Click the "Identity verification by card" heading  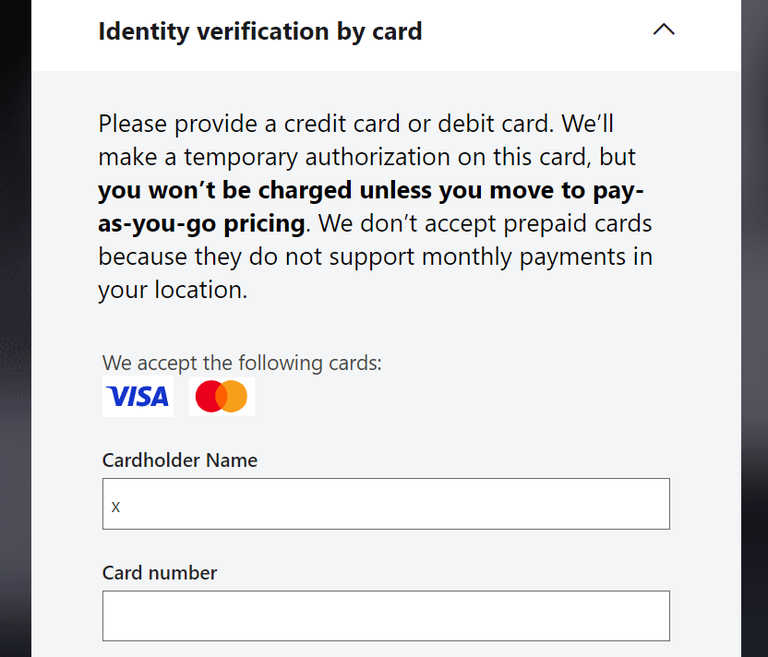click(x=260, y=31)
